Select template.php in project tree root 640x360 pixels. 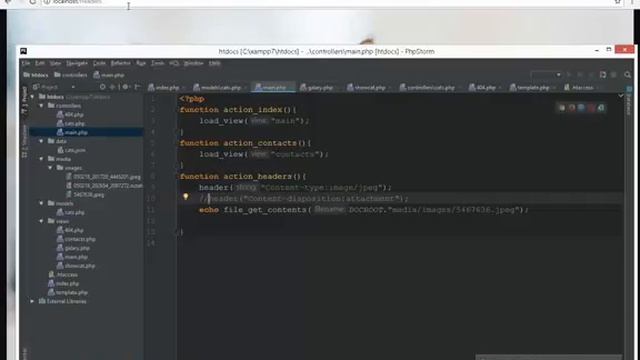tap(68, 293)
